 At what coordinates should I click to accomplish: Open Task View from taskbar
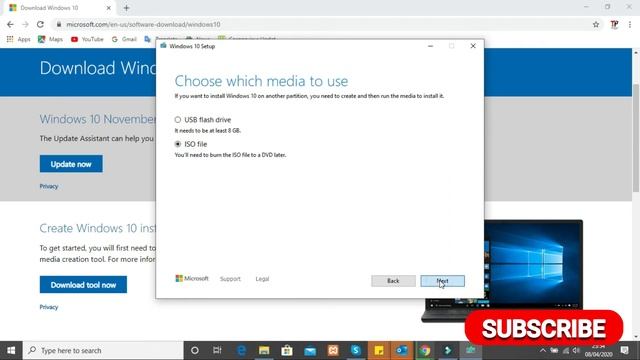click(217, 350)
